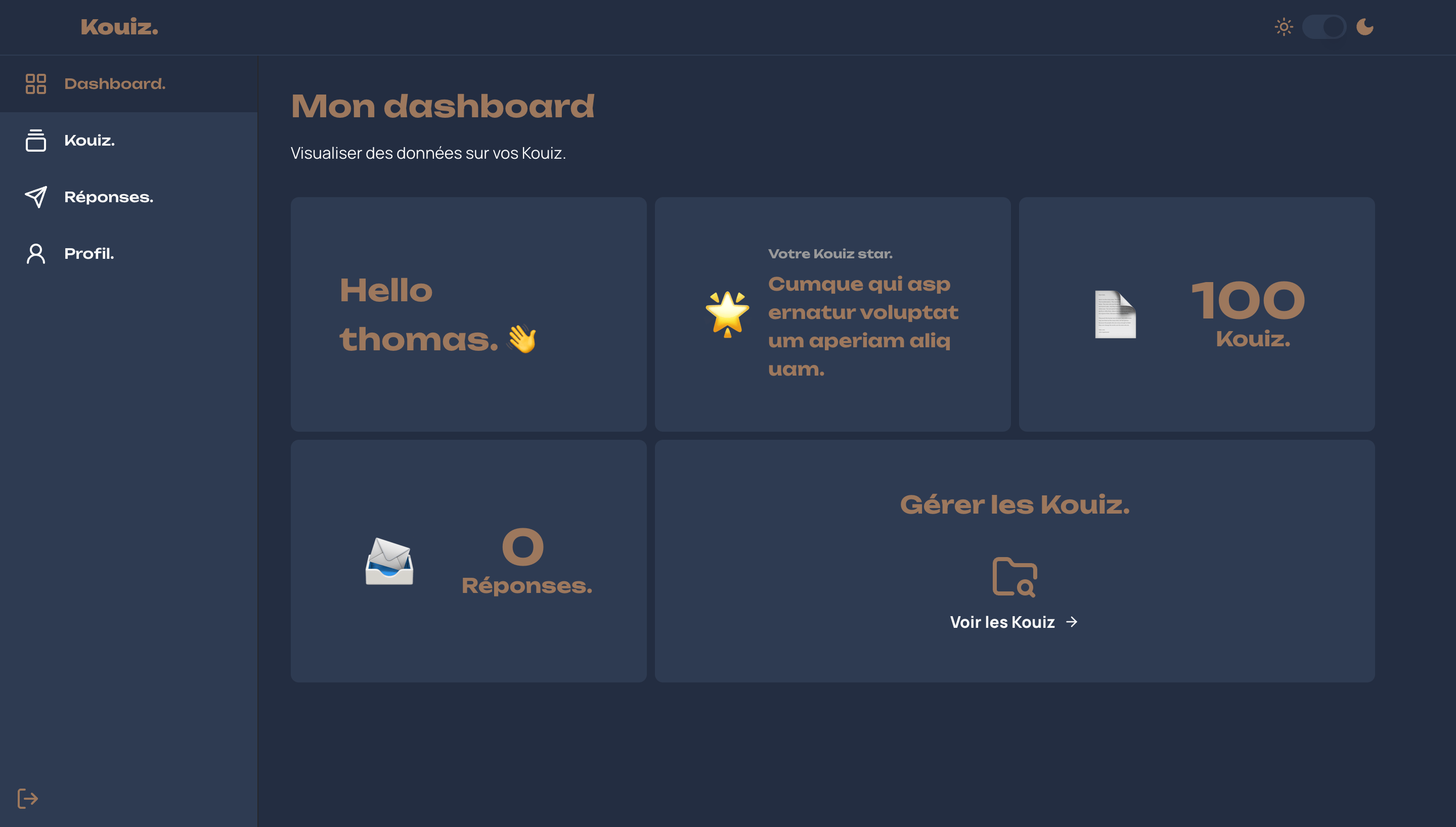
Task: Click the waving hand emoji beside thomas
Action: 523,339
